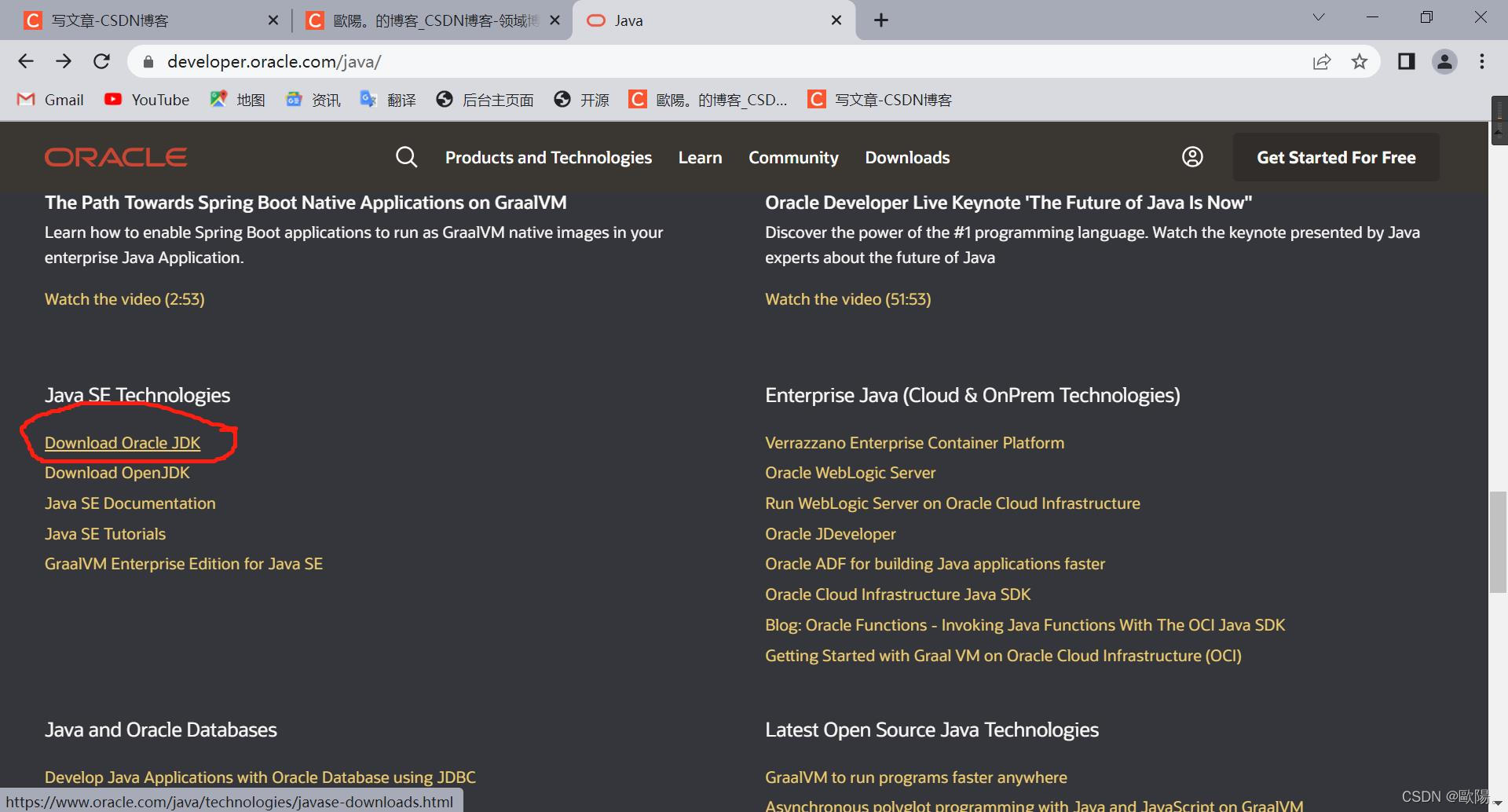Image resolution: width=1508 pixels, height=812 pixels.
Task: Click Download Oracle JDK link
Action: pos(123,443)
